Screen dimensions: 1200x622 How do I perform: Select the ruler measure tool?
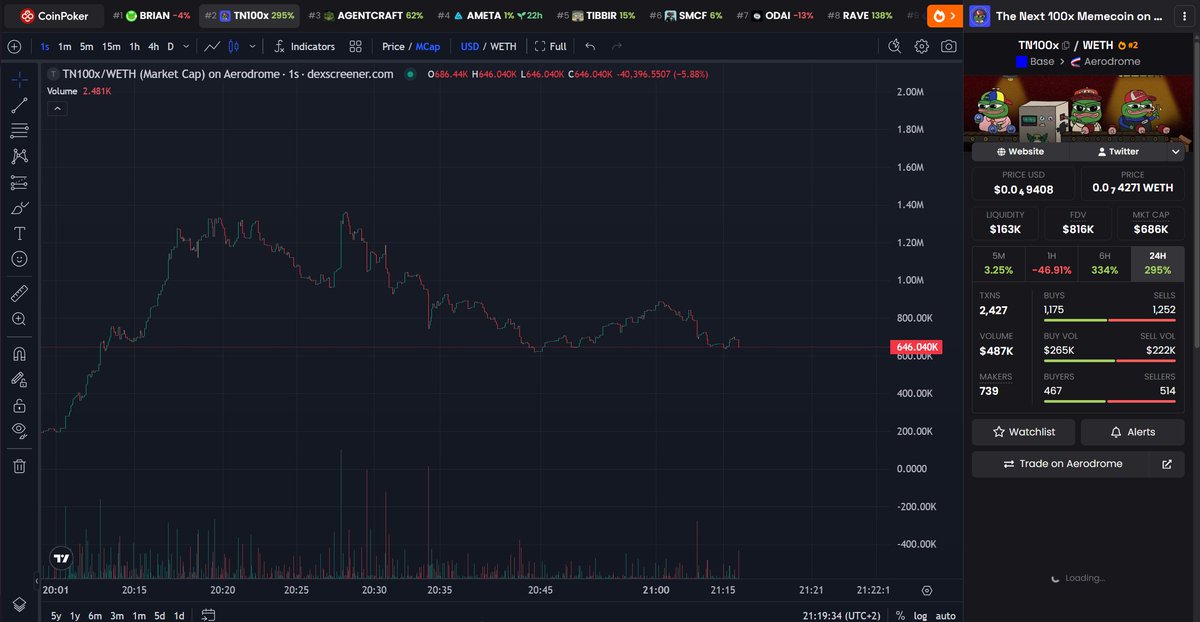pyautogui.click(x=19, y=293)
